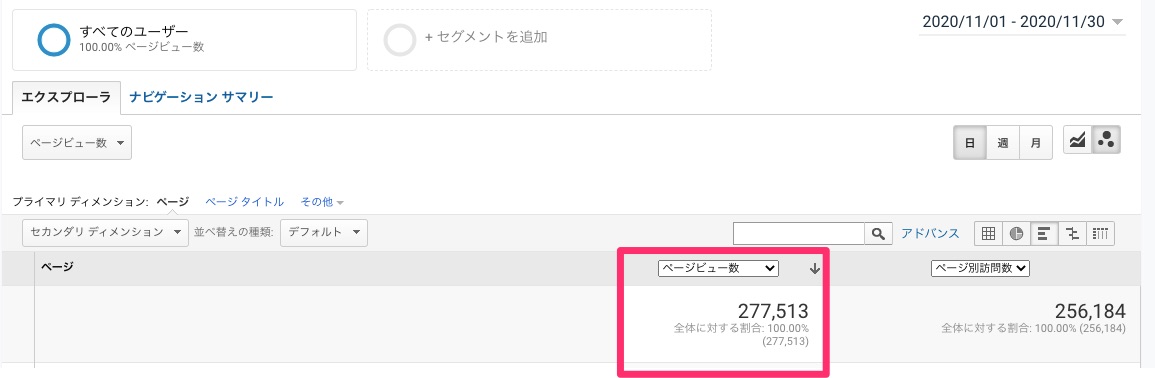Open the セカンダリ ディメンション dropdown
Screen dimensions: 1155x378
point(105,232)
